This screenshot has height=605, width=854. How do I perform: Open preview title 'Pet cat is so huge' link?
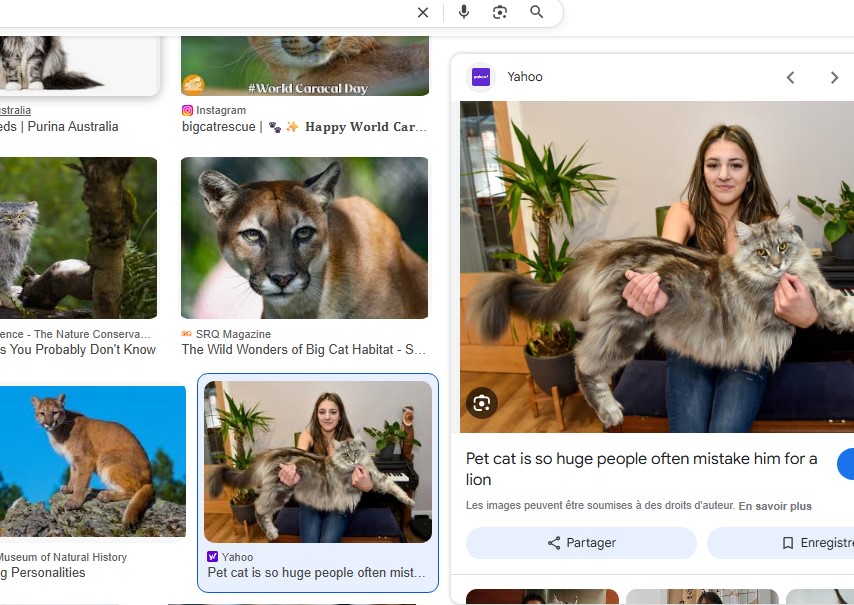tap(642, 469)
